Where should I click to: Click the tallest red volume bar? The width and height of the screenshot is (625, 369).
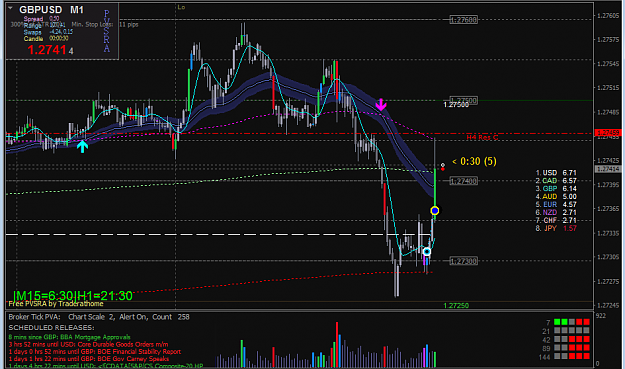[337, 345]
